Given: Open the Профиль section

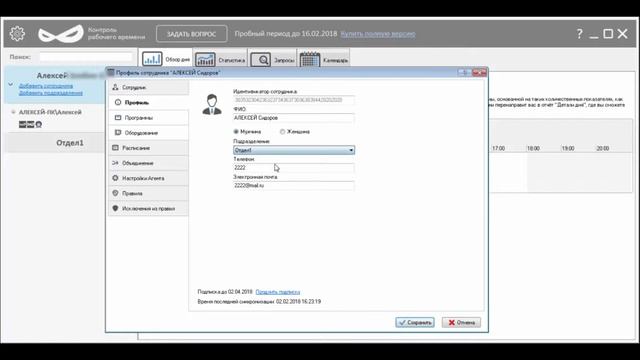Looking at the screenshot, I should [149, 102].
